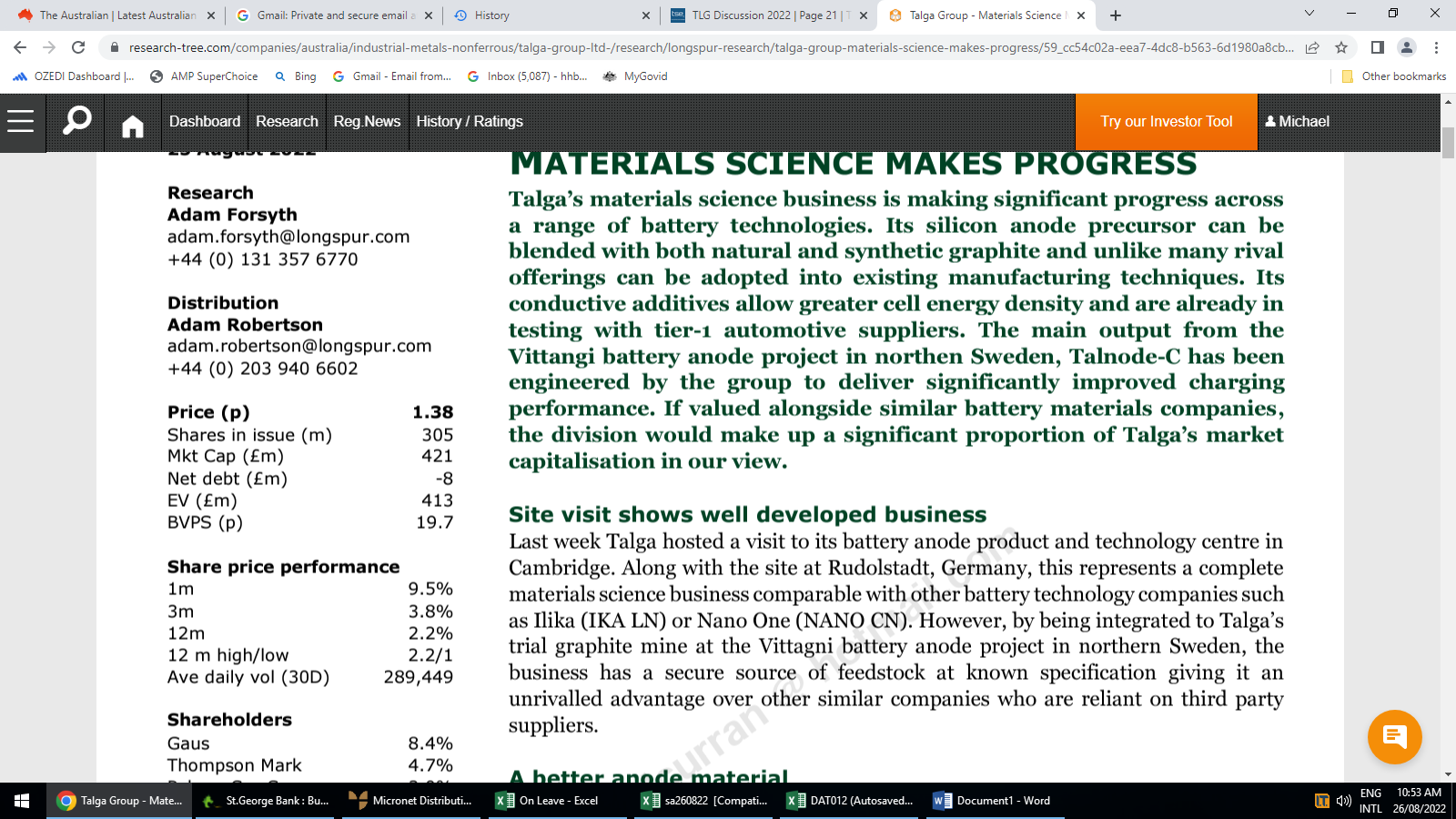Open Micronet Distribution taskbar item
Viewport: 1456px width, 819px height.
(412, 801)
